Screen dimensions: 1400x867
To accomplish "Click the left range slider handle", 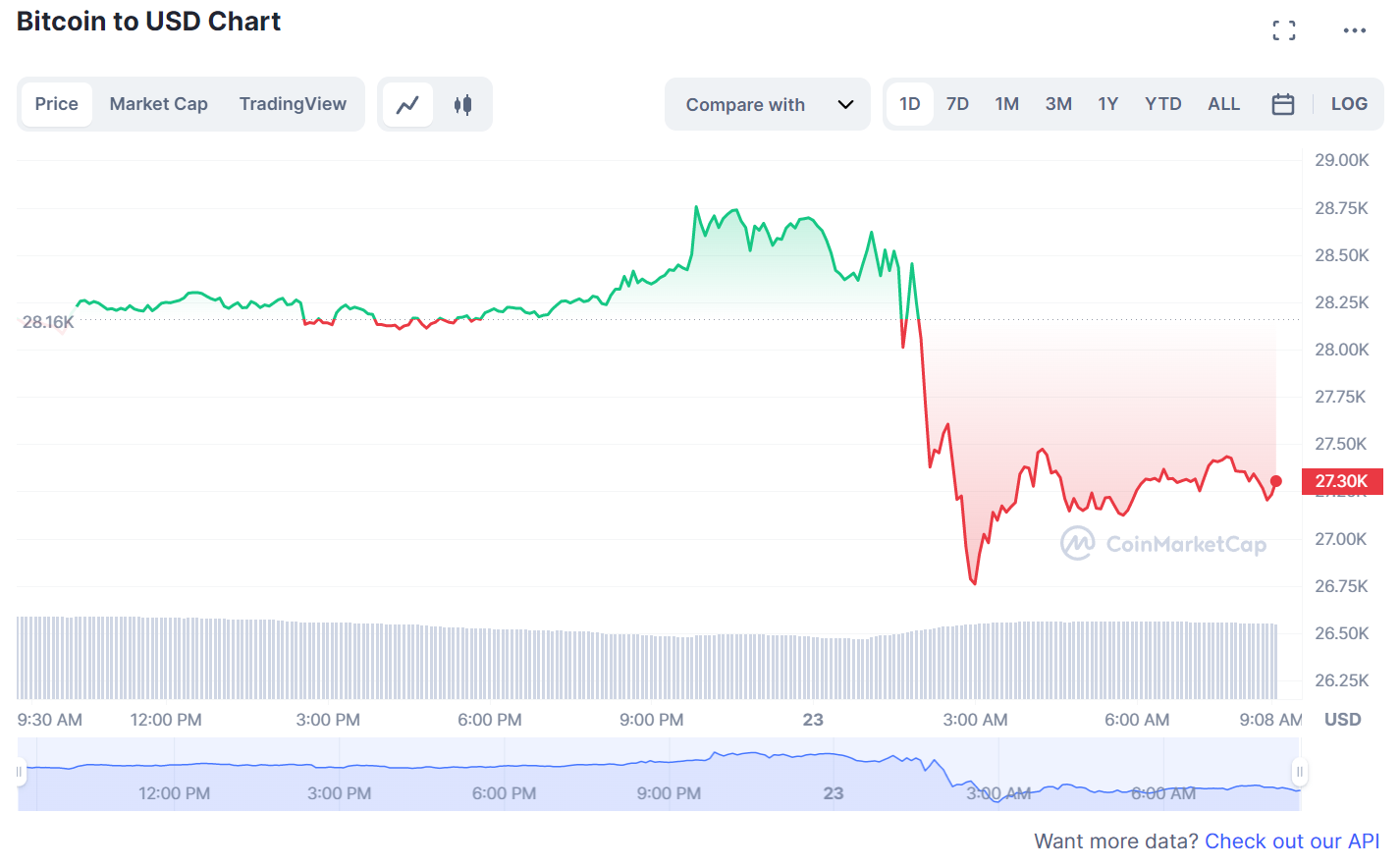I will pos(19,772).
